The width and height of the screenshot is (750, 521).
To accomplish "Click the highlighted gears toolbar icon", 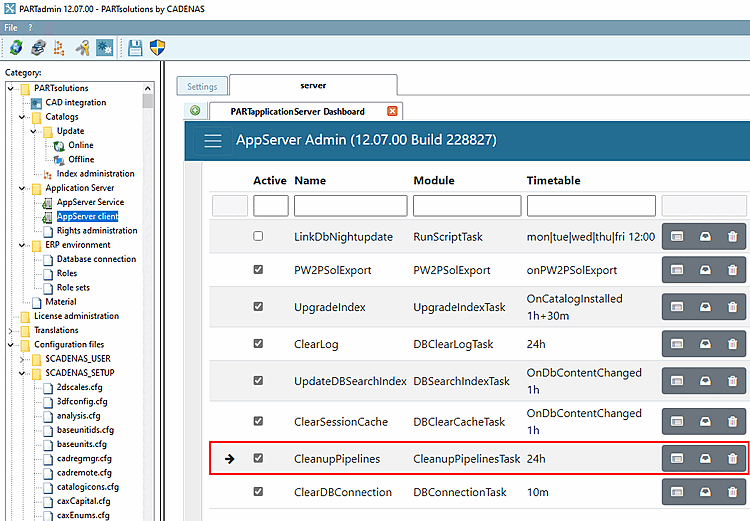I will [x=104, y=47].
